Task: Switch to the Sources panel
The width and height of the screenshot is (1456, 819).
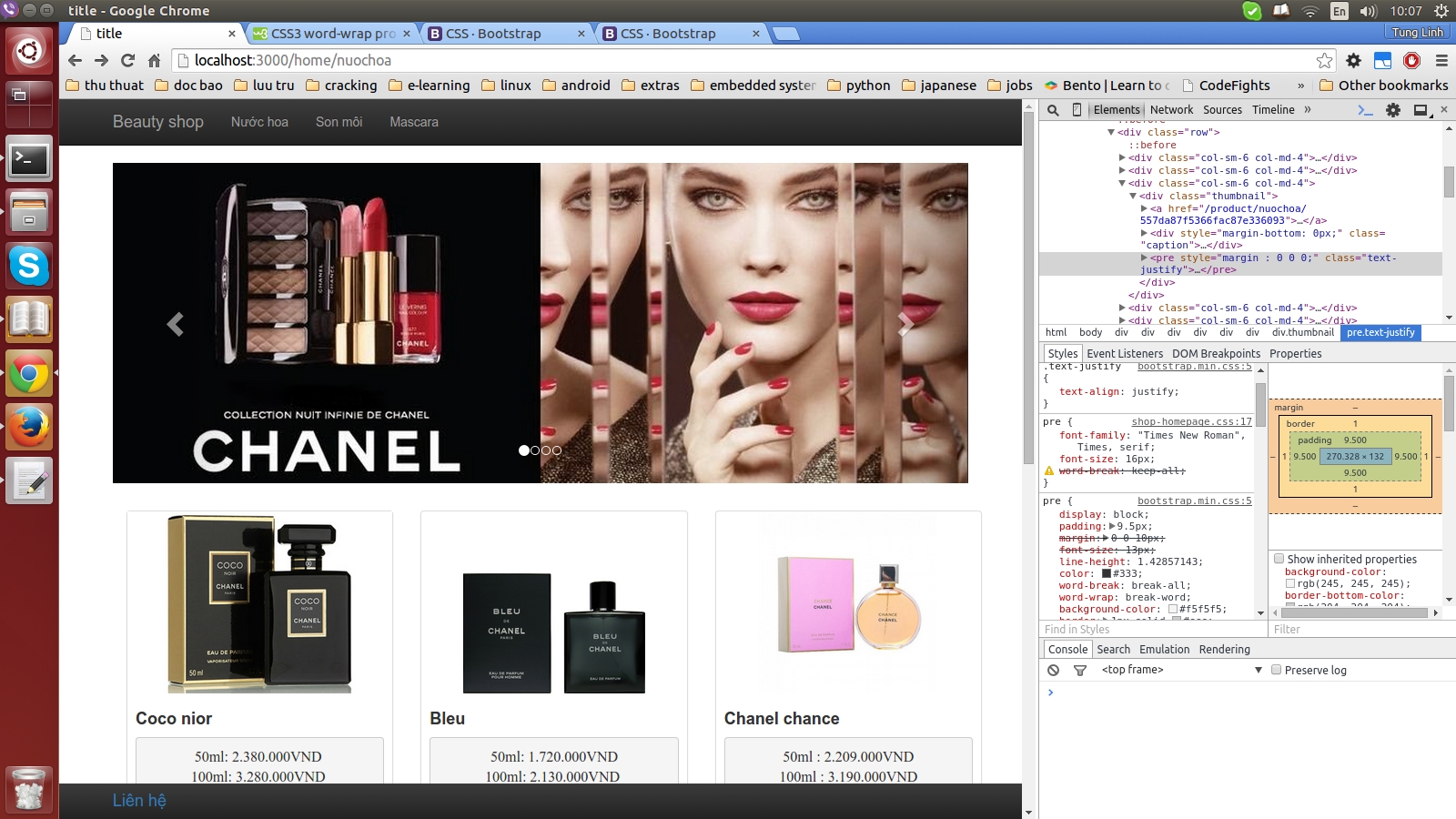Action: pyautogui.click(x=1222, y=110)
